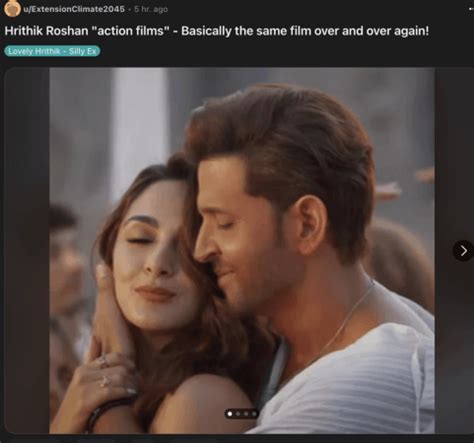474x443 pixels.
Task: Click the poster's avatar icon
Action: [12, 8]
